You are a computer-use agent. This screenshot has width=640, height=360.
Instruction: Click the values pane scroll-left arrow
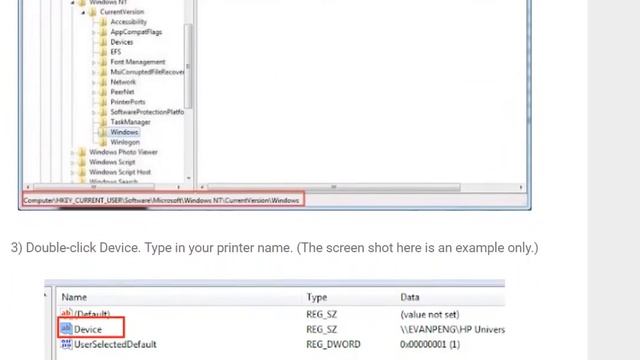click(x=202, y=187)
